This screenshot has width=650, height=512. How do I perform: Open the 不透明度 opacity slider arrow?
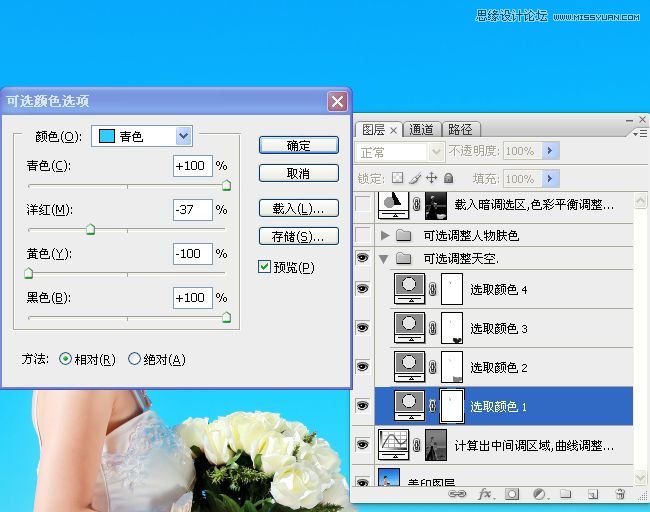click(x=551, y=150)
